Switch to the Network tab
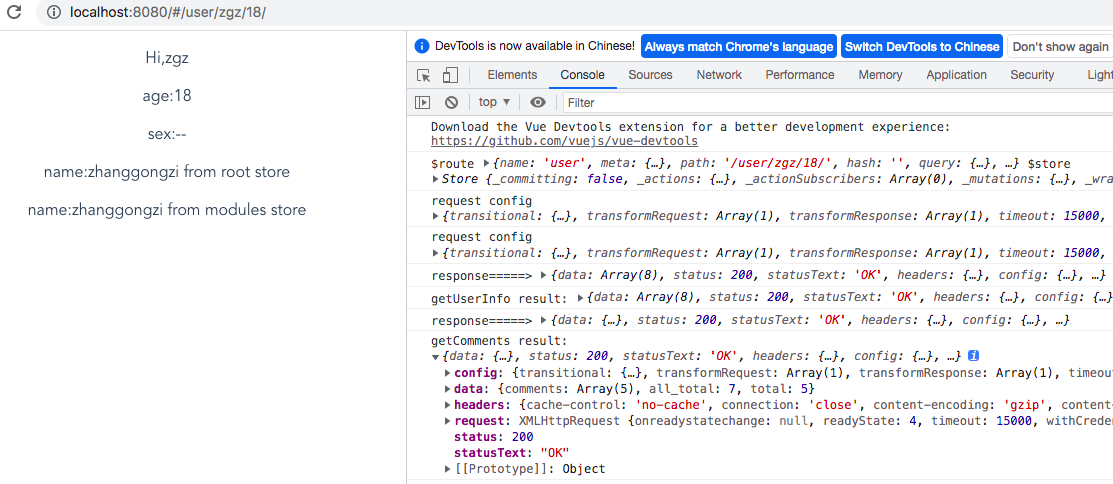This screenshot has width=1113, height=484. [x=719, y=75]
